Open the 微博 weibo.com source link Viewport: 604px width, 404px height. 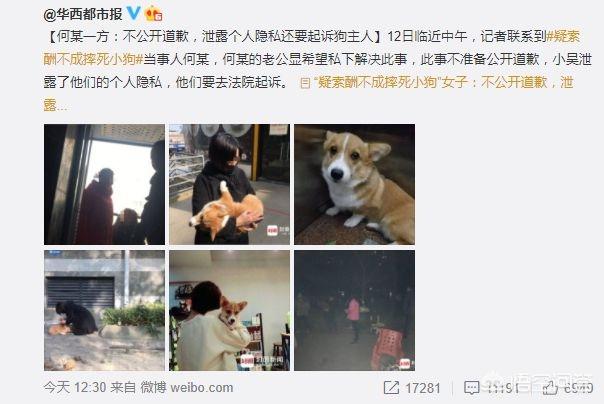(186, 387)
